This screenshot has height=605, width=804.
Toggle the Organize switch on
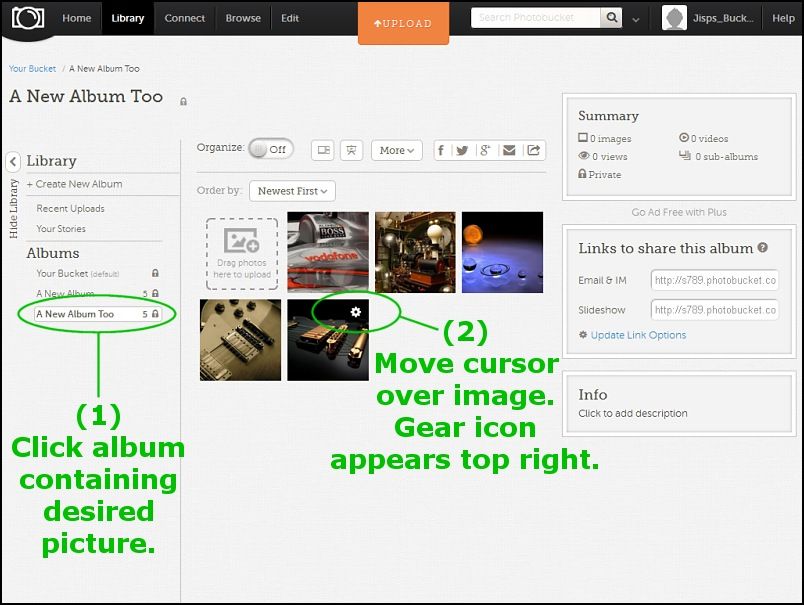[x=270, y=149]
